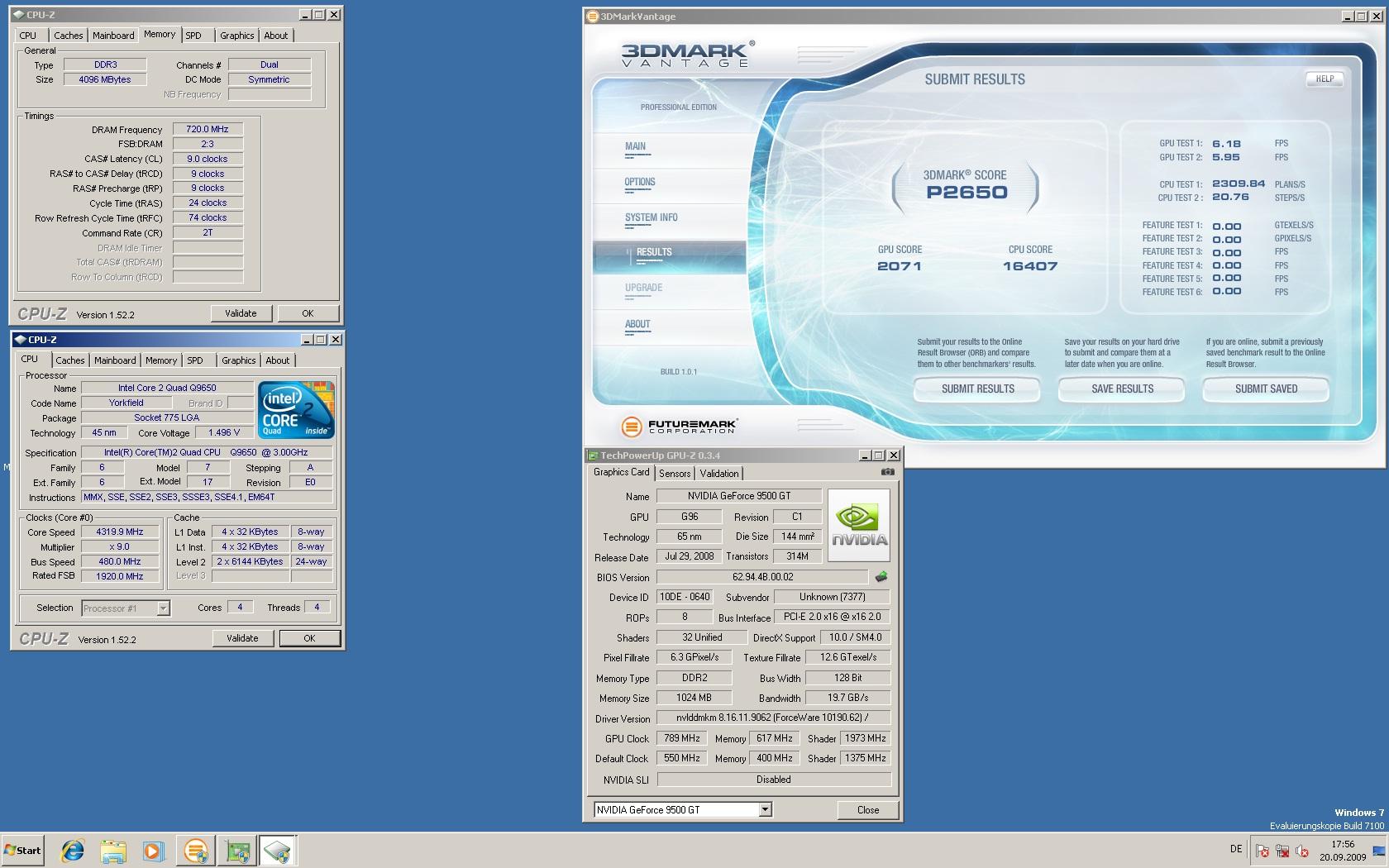Open Caches tab in top CPU-Z window
The width and height of the screenshot is (1389, 868).
pos(69,36)
